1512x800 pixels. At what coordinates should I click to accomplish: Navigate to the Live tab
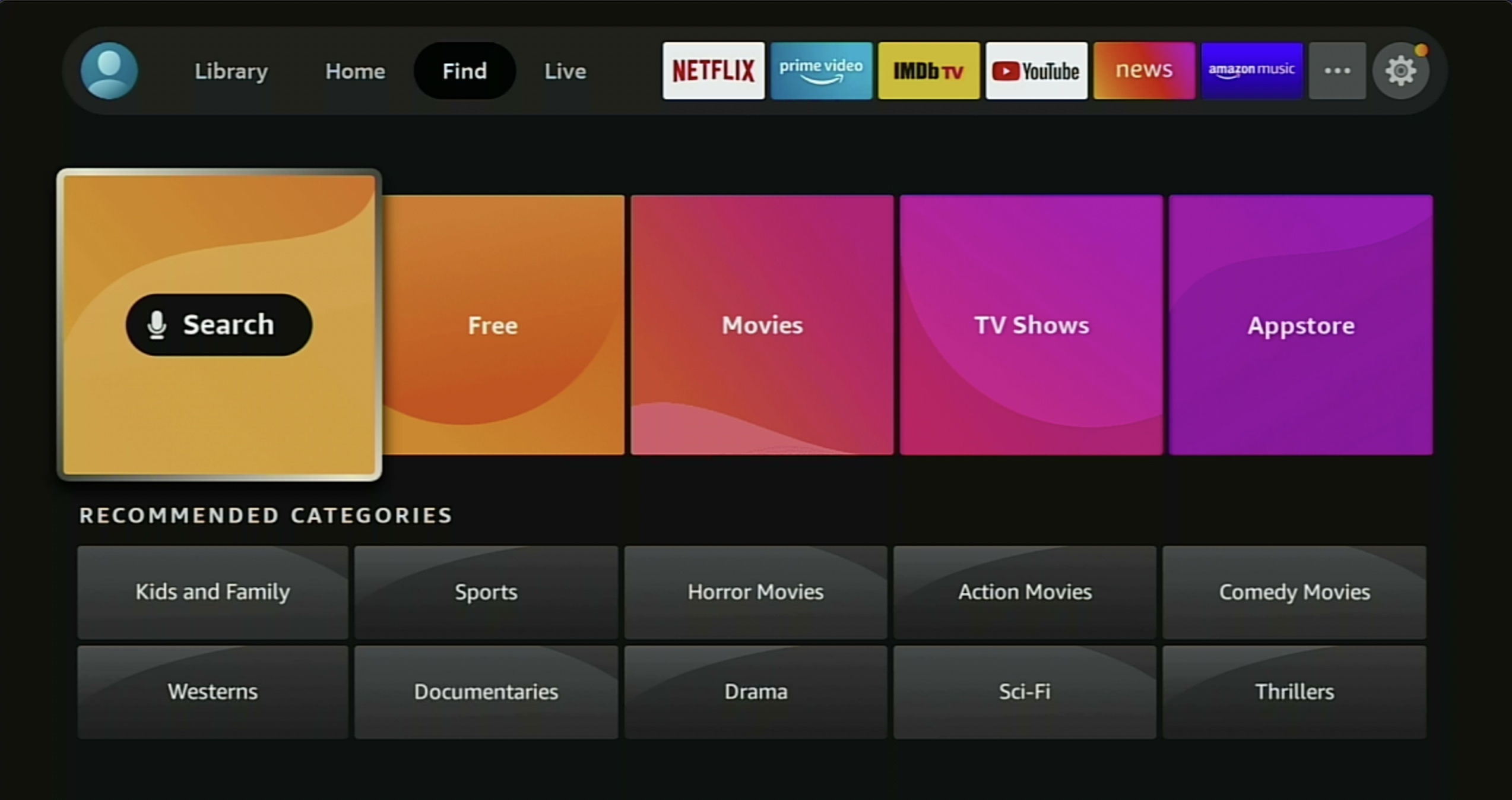[566, 71]
